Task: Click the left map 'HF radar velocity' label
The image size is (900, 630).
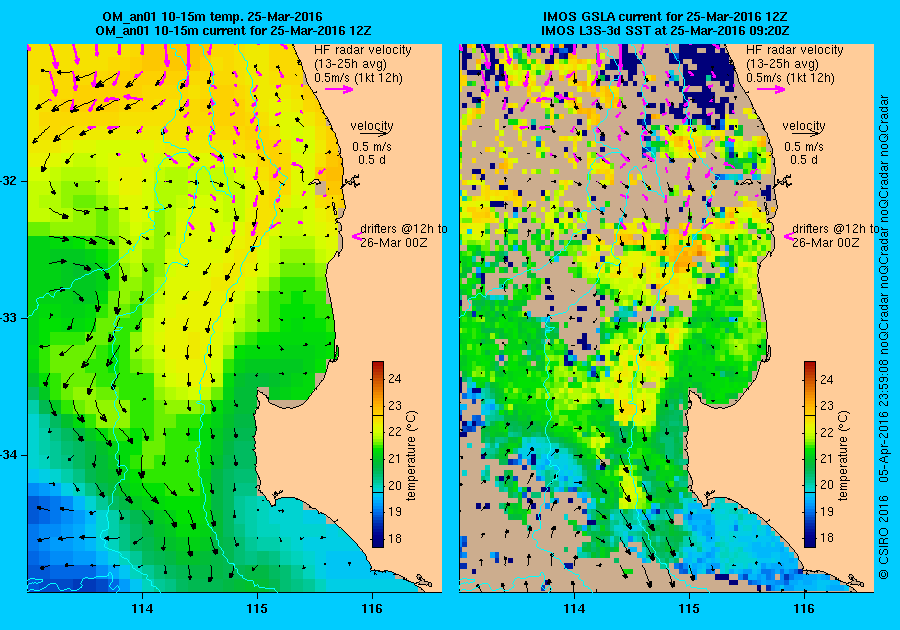Action: [x=363, y=50]
